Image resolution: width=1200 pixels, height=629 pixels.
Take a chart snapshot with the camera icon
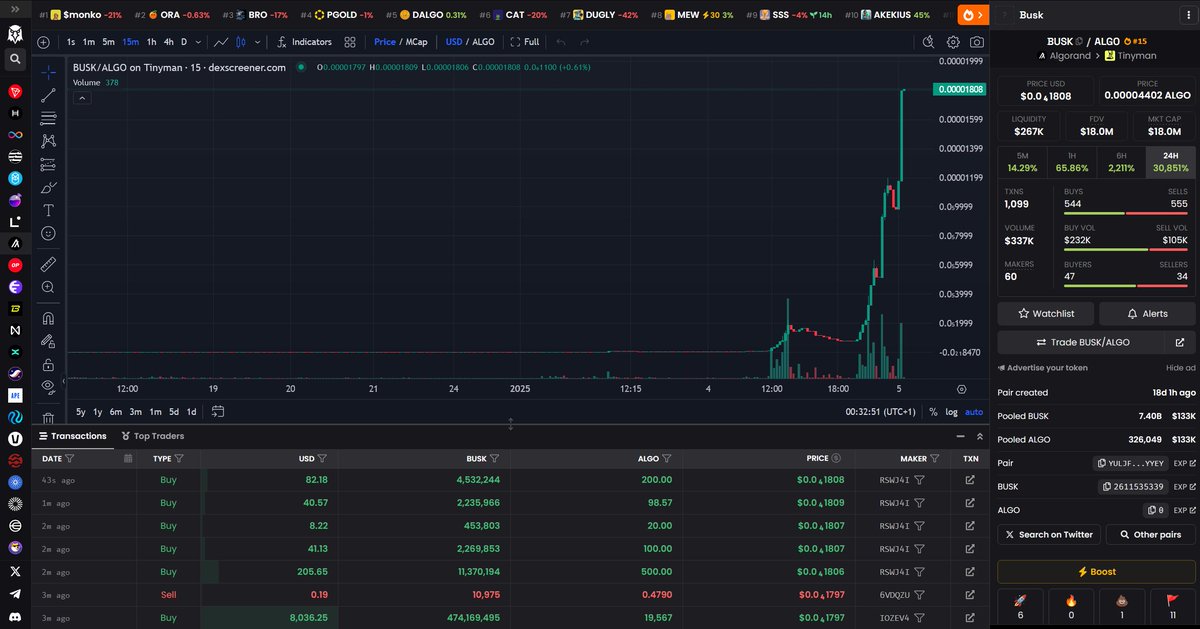976,42
